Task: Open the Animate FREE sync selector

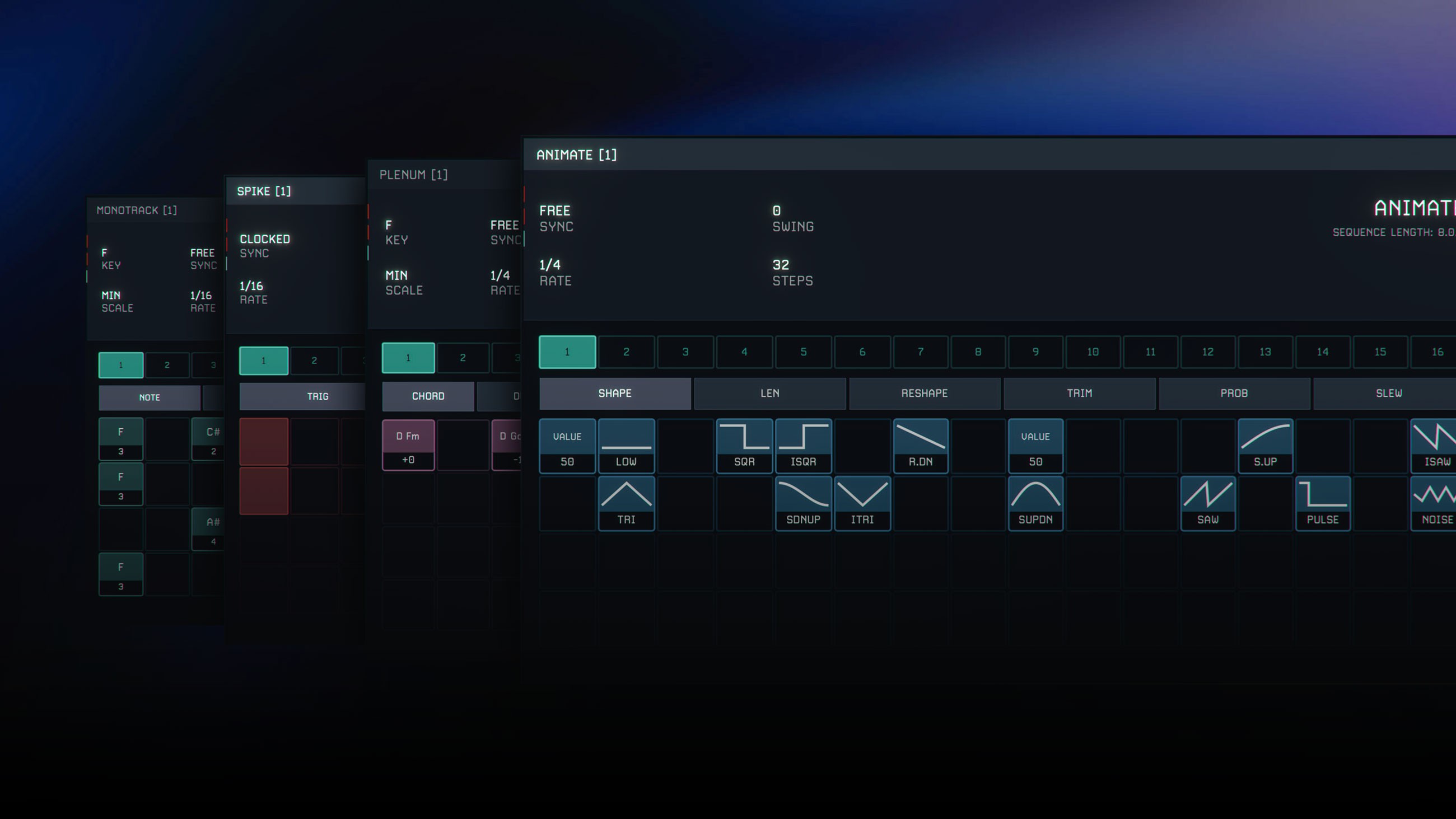Action: (556, 218)
